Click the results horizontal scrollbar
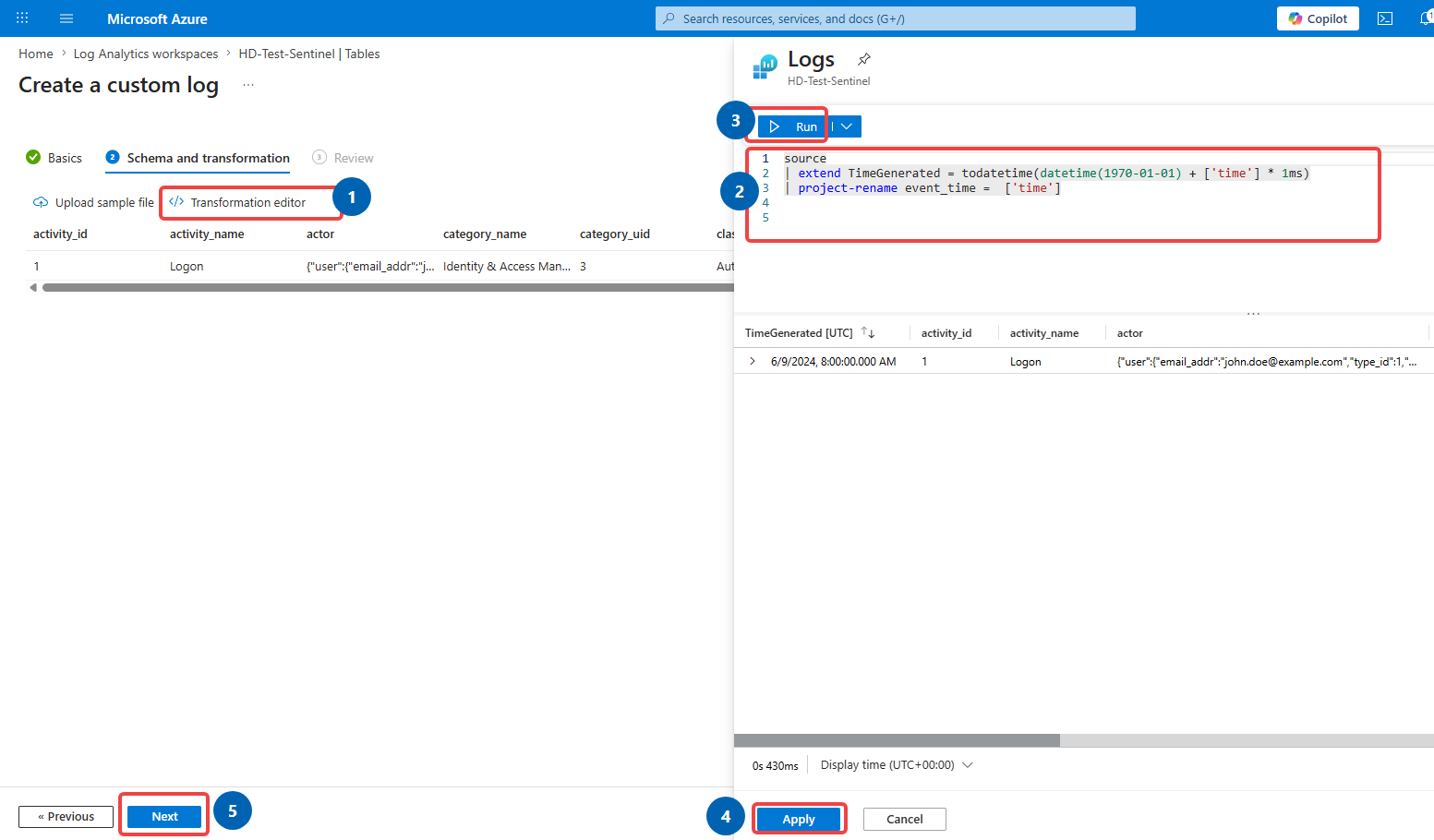 (x=897, y=740)
